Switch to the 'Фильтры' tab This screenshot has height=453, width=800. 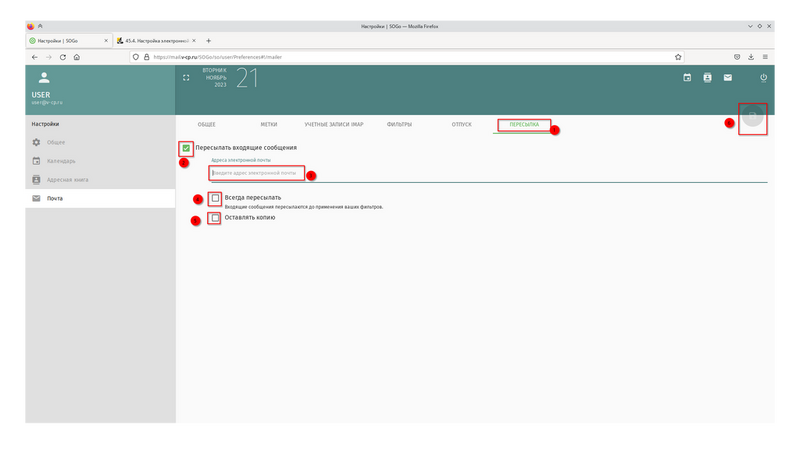(x=400, y=125)
